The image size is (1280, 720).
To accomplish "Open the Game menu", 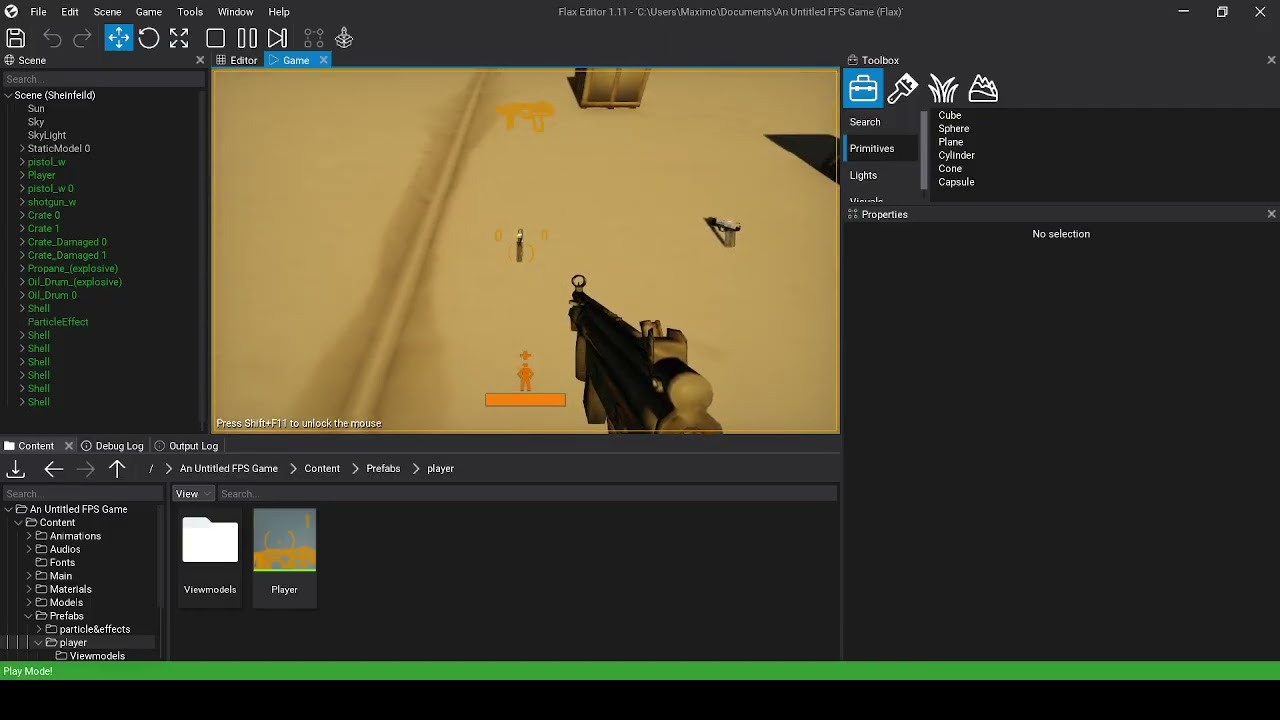I will 149,12.
